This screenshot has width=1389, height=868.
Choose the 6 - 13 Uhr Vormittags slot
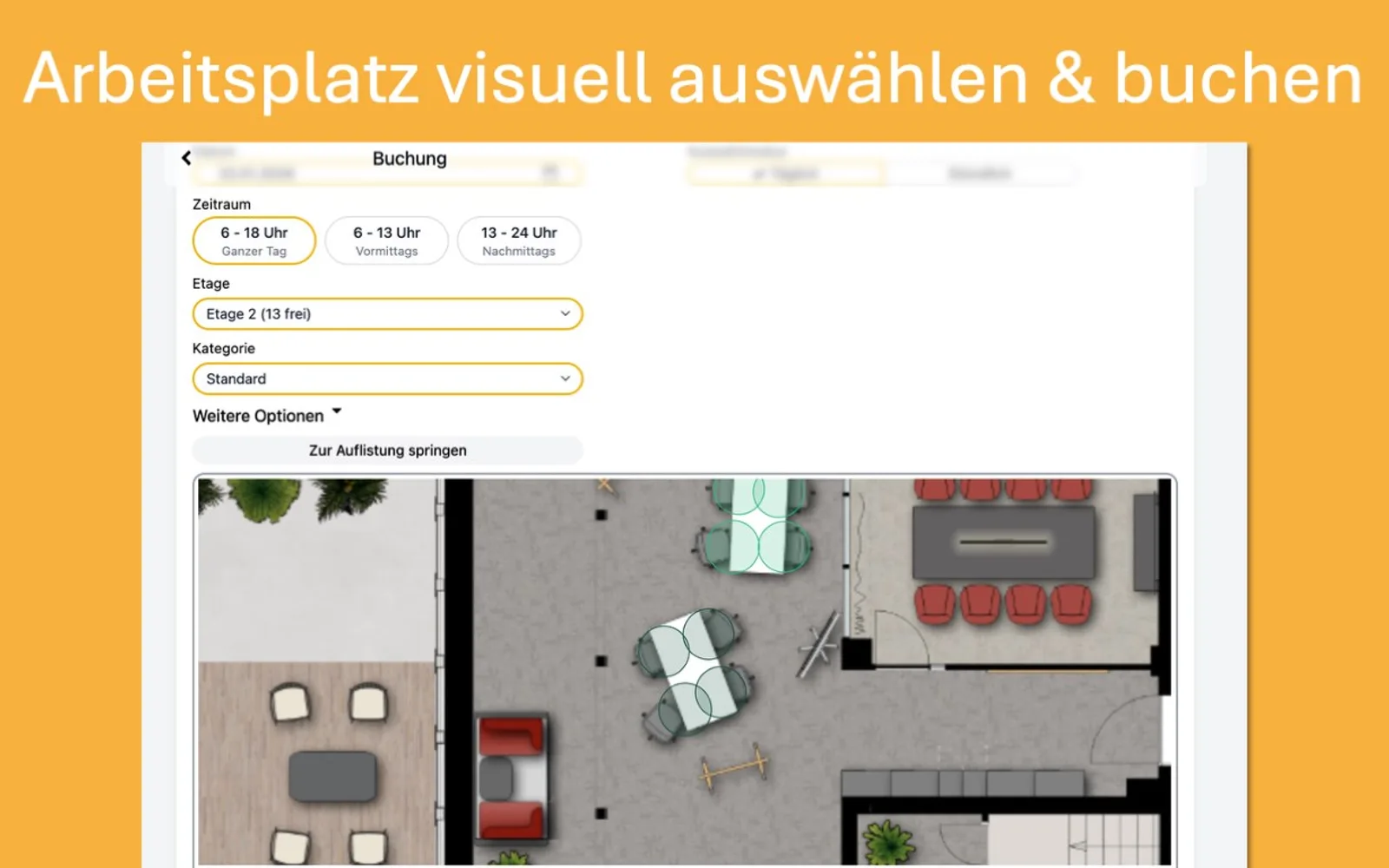click(x=386, y=240)
